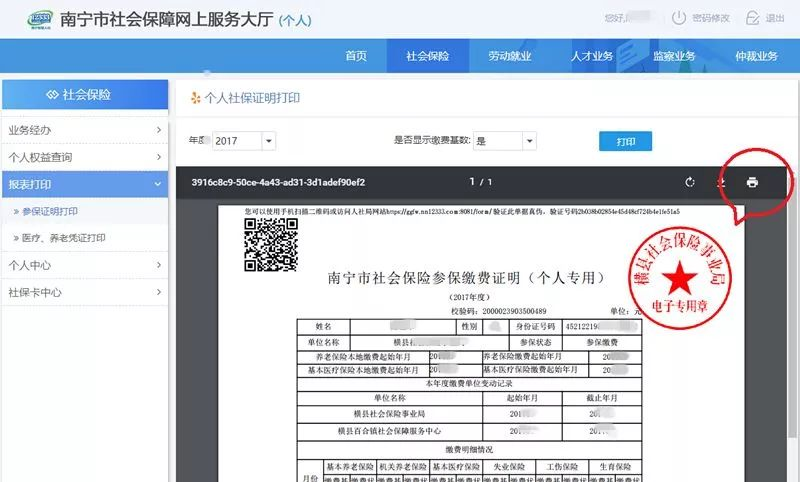Click the PDF page number indicator
Image resolution: width=800 pixels, height=482 pixels.
[x=481, y=182]
